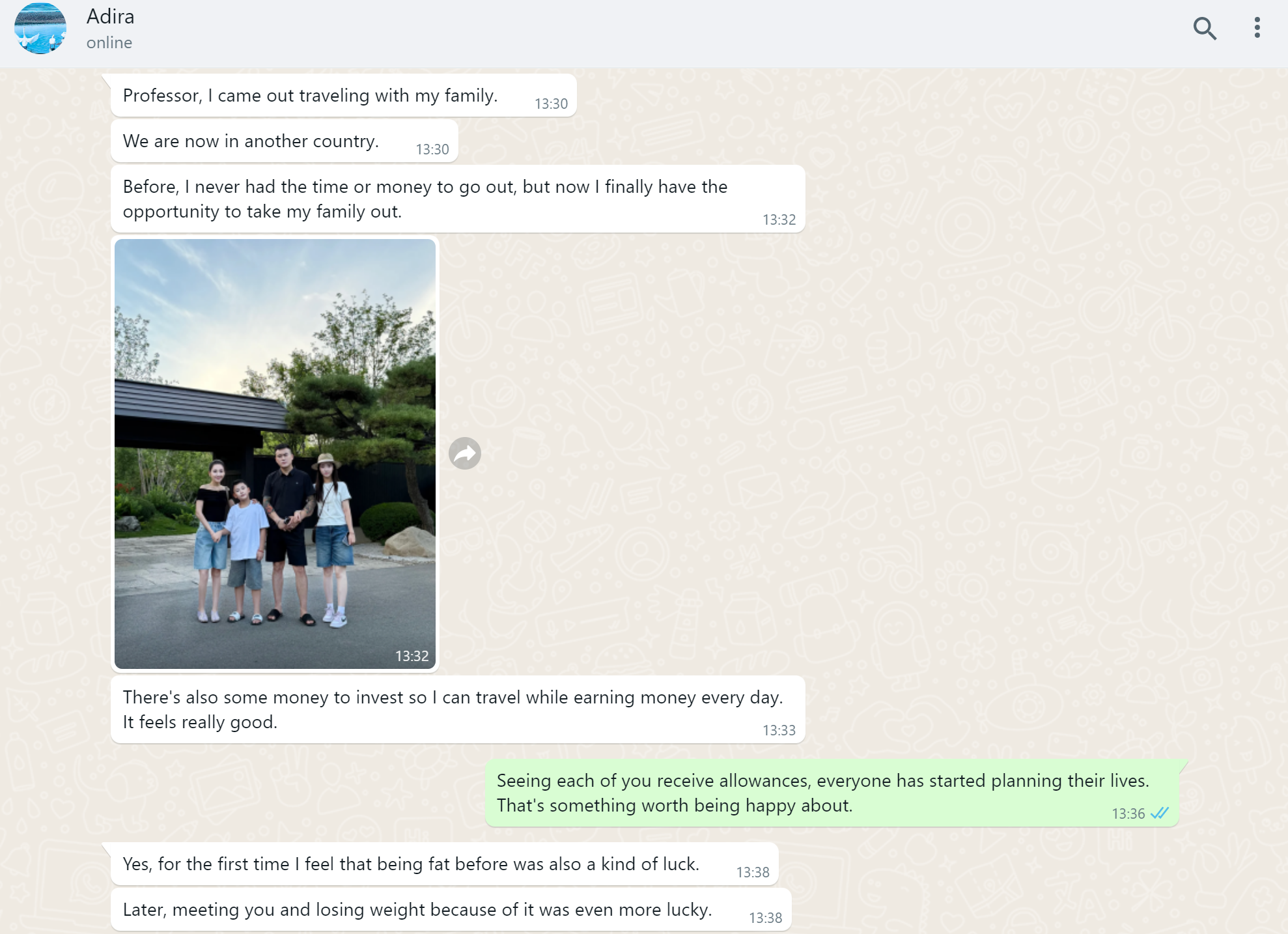Select message 'Before, I never had the time or money'
The width and height of the screenshot is (1288, 934).
point(458,199)
